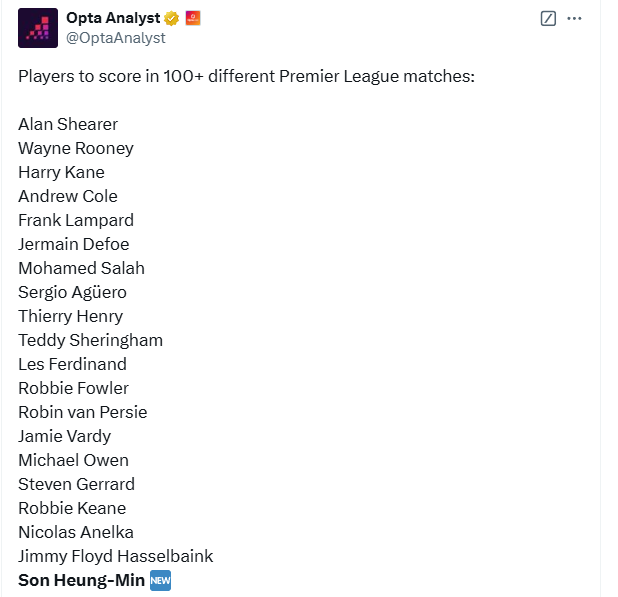Select the Mohamed Salah line
The width and height of the screenshot is (618, 597).
click(81, 268)
